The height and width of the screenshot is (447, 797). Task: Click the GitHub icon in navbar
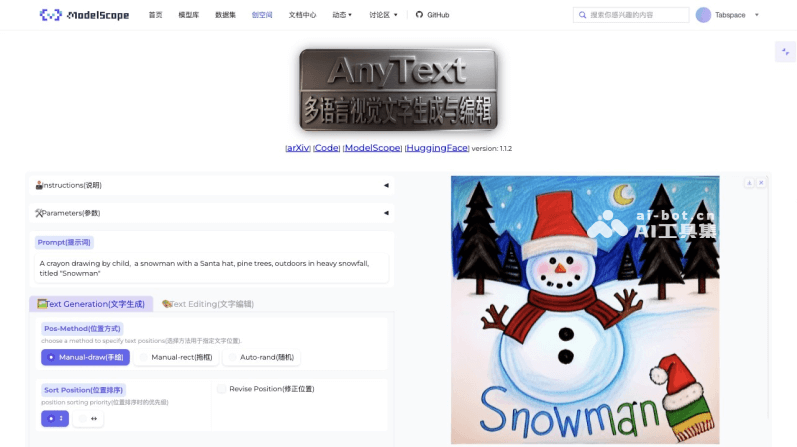(x=419, y=15)
